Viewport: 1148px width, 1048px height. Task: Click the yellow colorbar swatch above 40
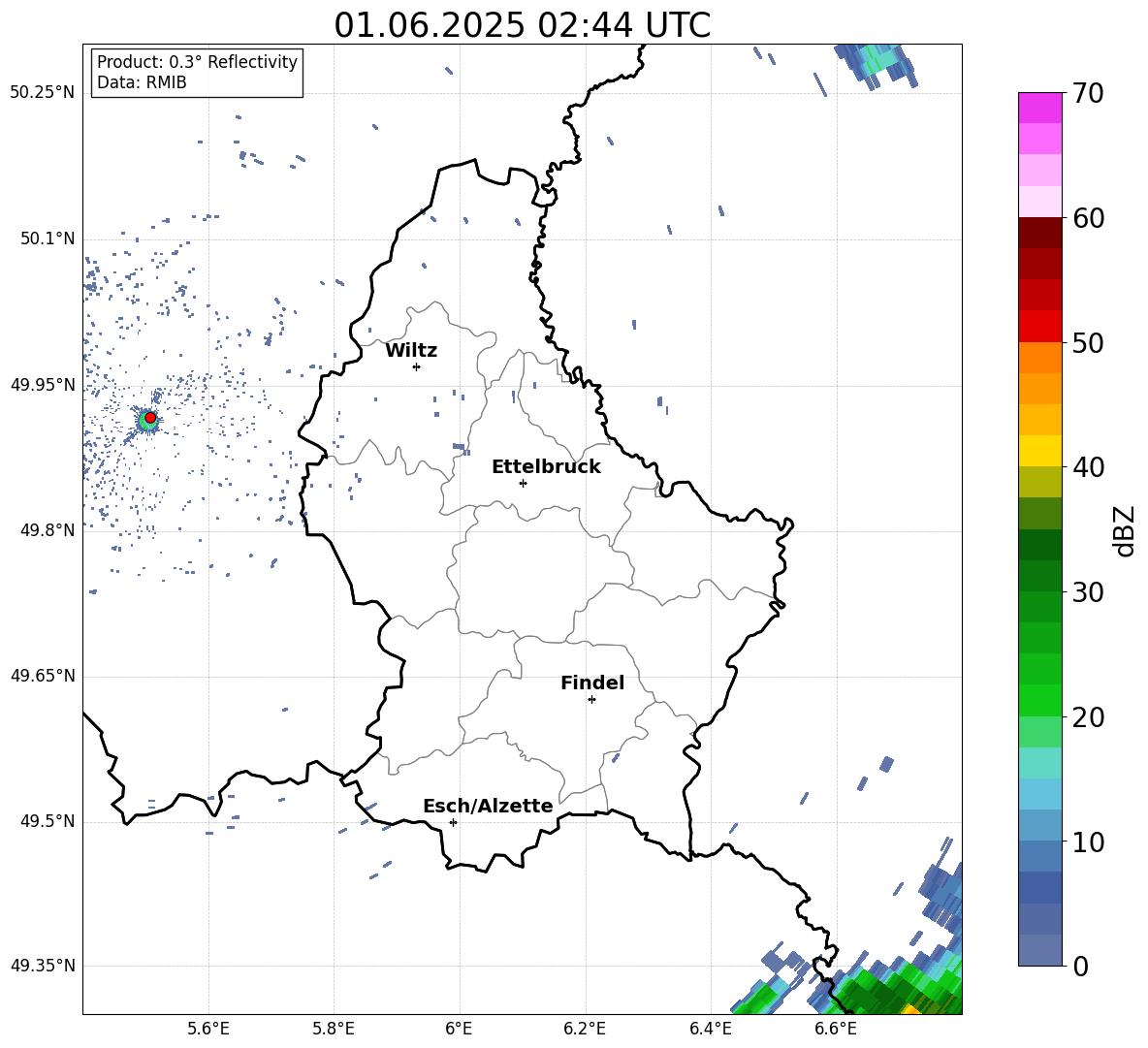1039,451
